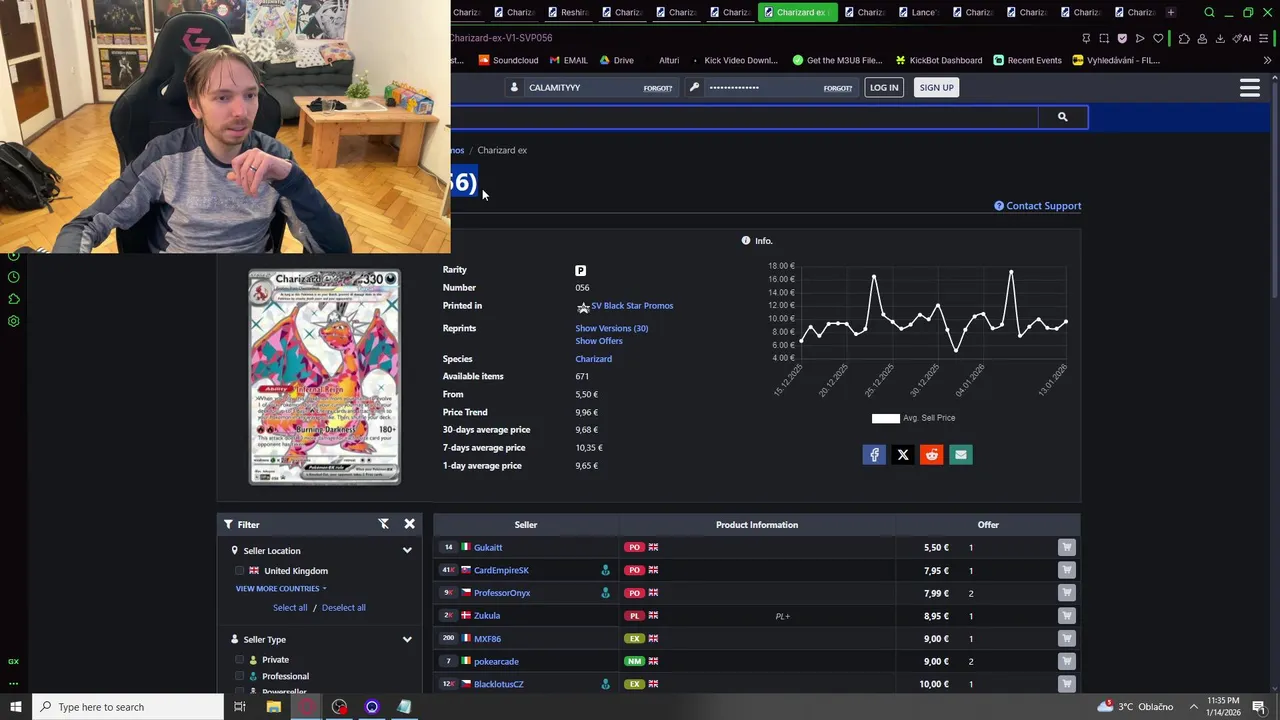Add pokearcade's 9,00 € offer to cart
The width and height of the screenshot is (1280, 720).
1067,661
